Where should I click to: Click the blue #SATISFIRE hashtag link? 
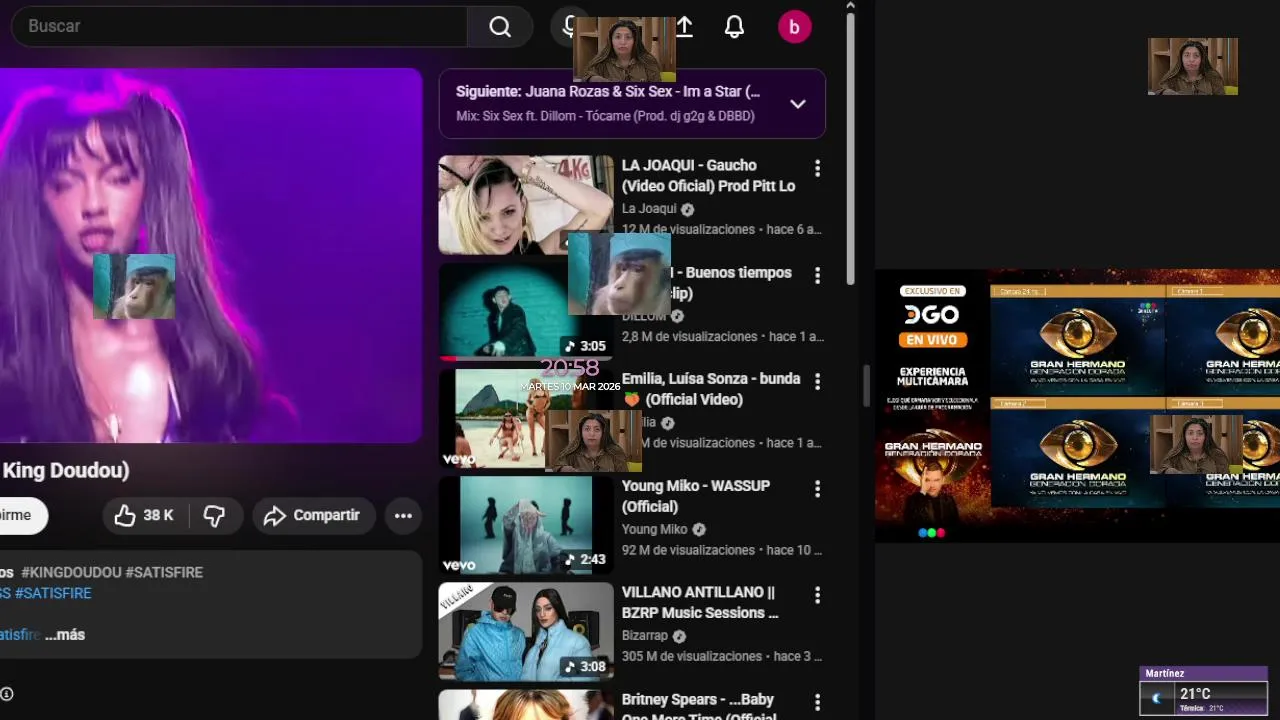pos(53,594)
